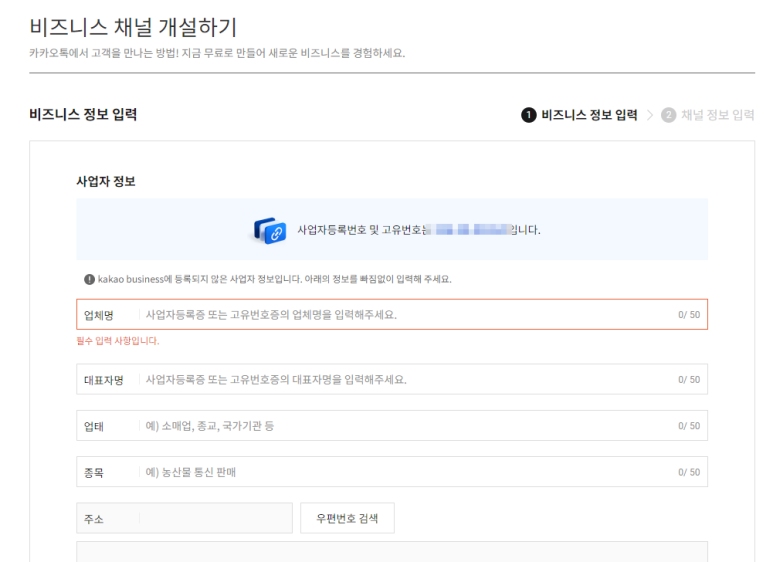Click the chevron between the steps

[x=650, y=115]
